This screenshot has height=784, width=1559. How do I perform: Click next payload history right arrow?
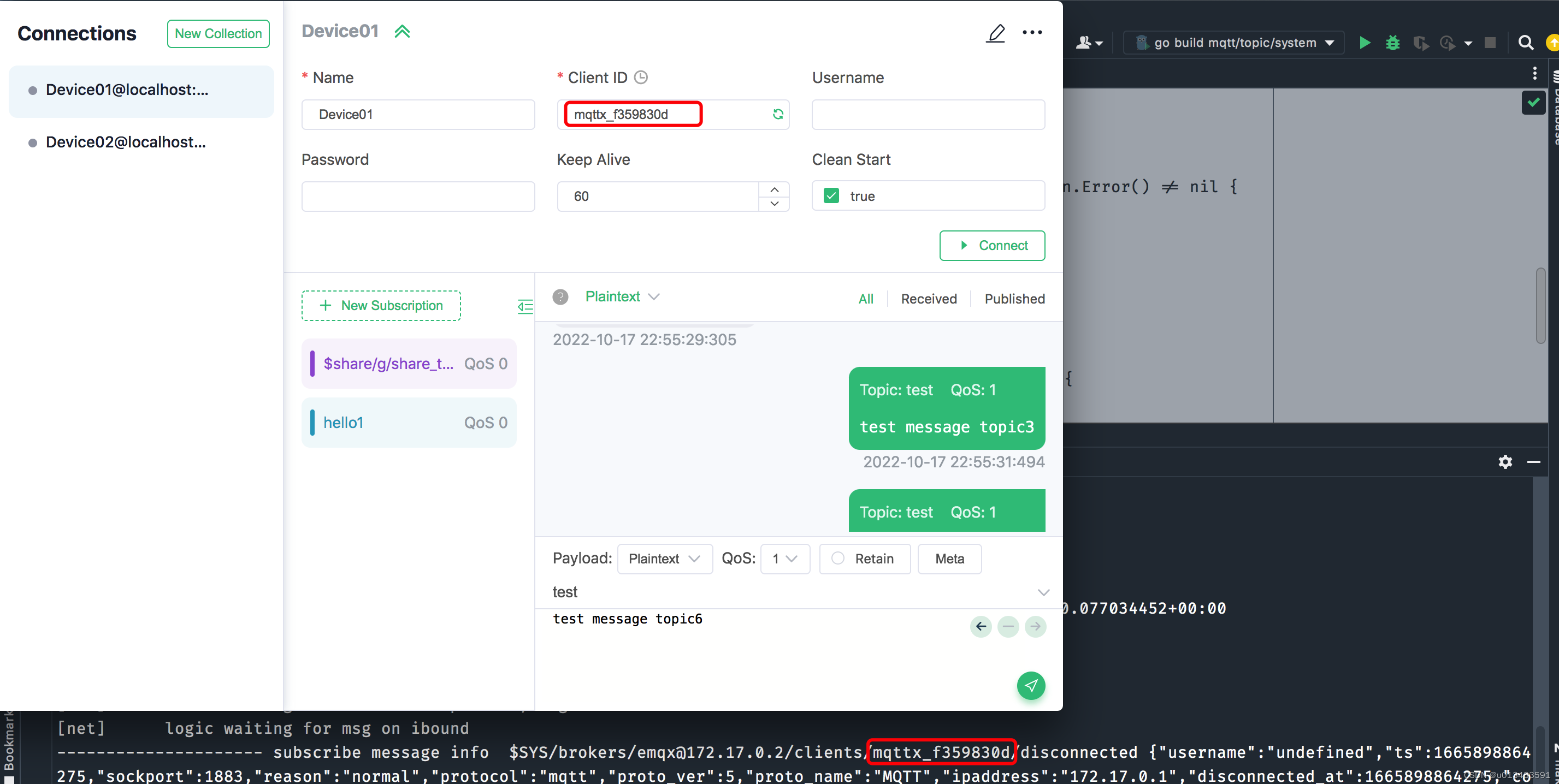(x=1036, y=626)
